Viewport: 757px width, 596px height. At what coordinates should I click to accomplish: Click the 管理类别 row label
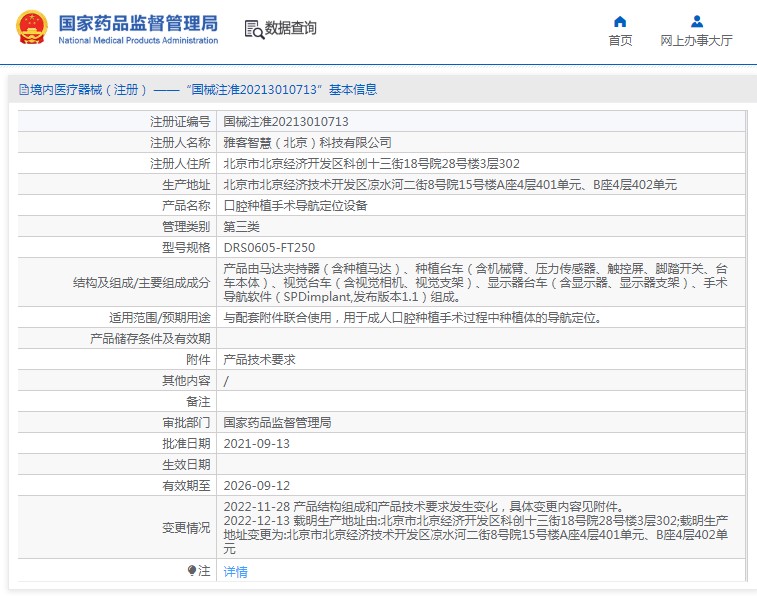coord(186,227)
